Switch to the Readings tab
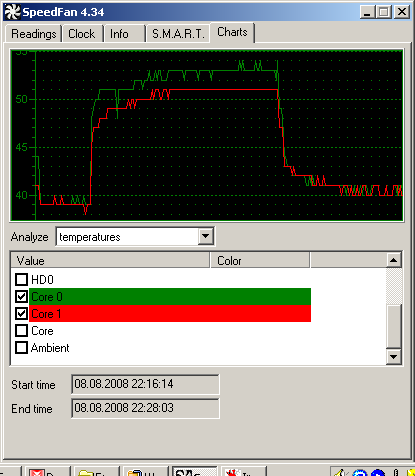 click(34, 34)
